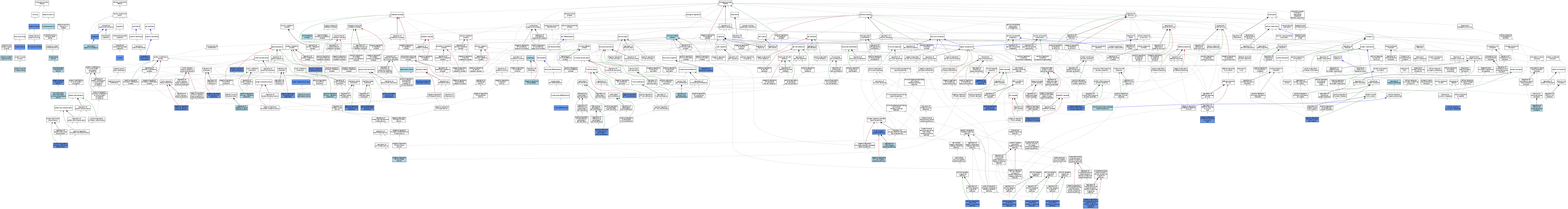This screenshot has width=1568, height=209.
Task: Click the blue 'kinase binding' node
Action: click(19, 47)
